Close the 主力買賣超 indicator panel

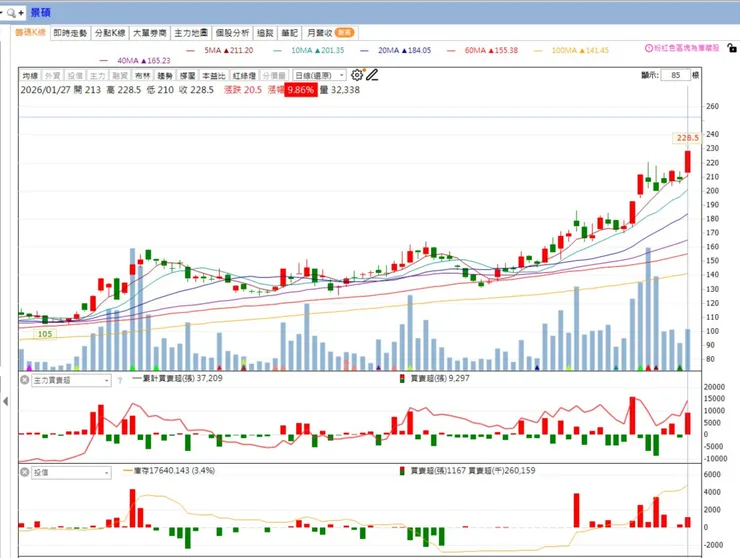point(25,380)
